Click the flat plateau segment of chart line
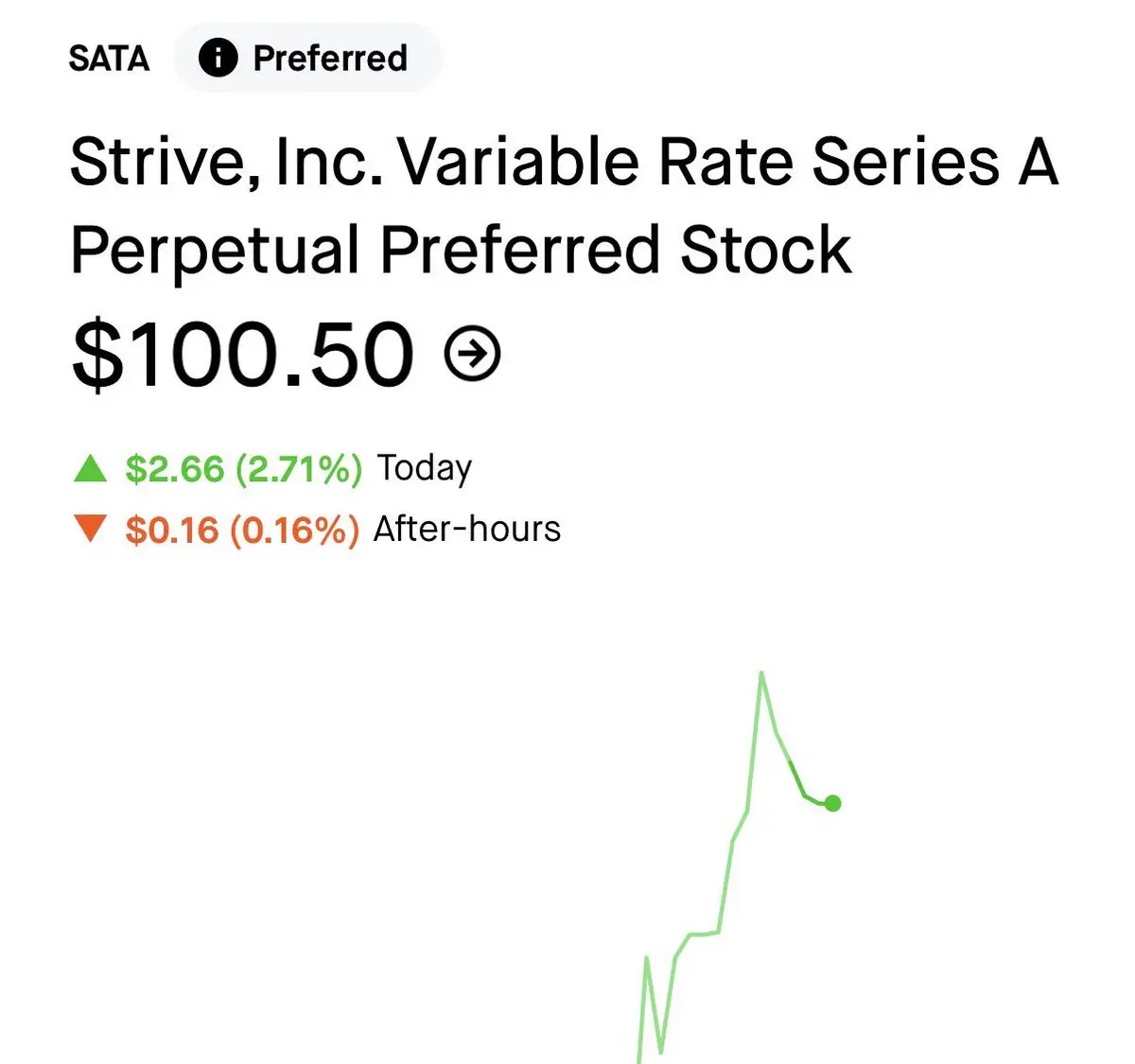Viewport: 1135px width, 1064px height. (x=704, y=934)
